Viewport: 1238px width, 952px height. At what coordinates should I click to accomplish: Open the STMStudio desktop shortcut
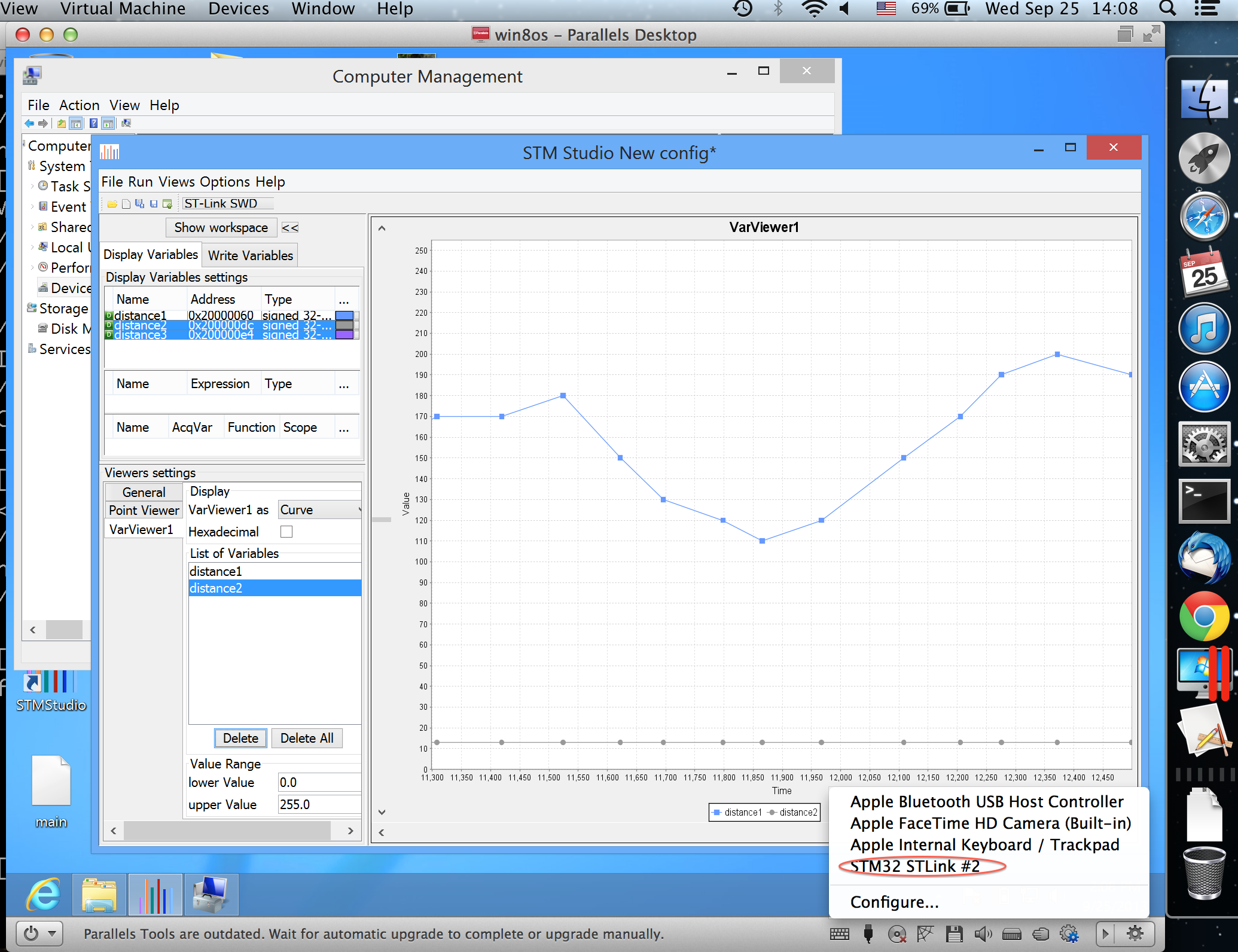(50, 692)
